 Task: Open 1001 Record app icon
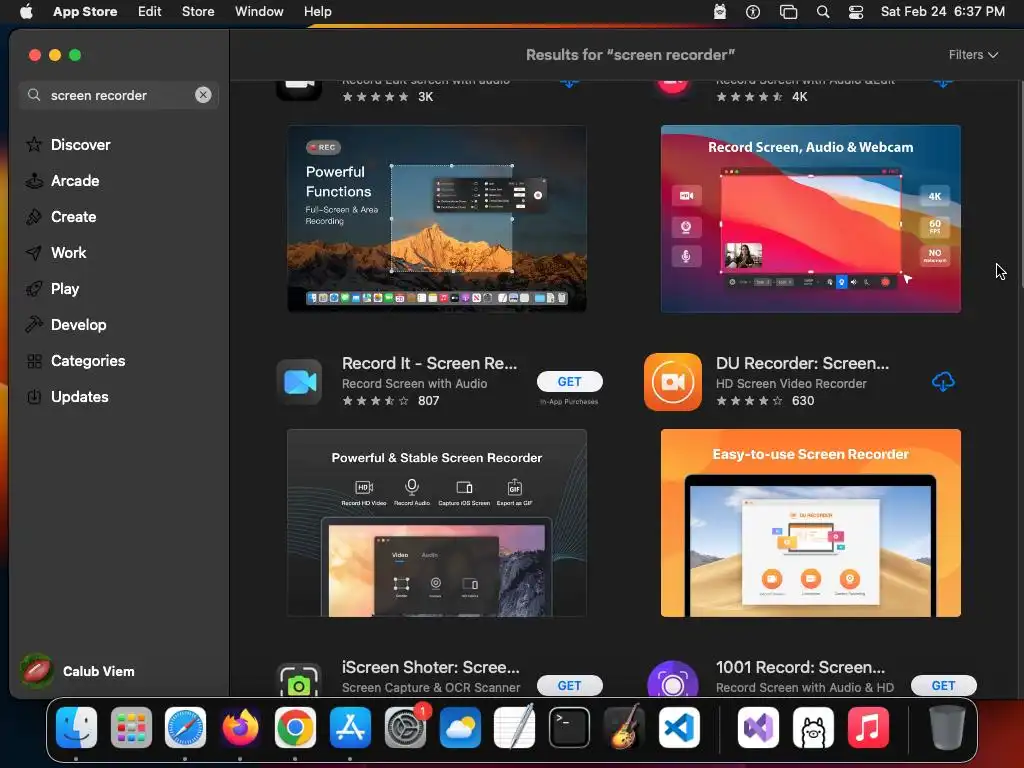pyautogui.click(x=673, y=679)
